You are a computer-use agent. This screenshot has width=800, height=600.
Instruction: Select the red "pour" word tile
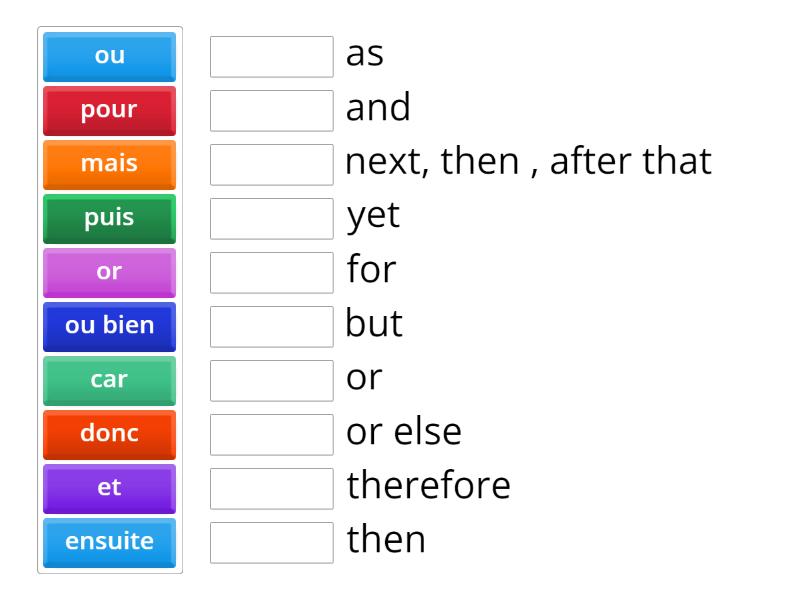(x=108, y=110)
